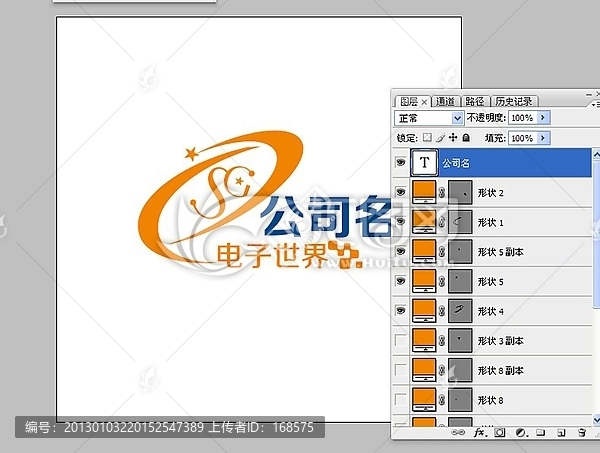This screenshot has width=600, height=453.
Task: Click the layers list scroll down arrow
Action: coord(596,420)
